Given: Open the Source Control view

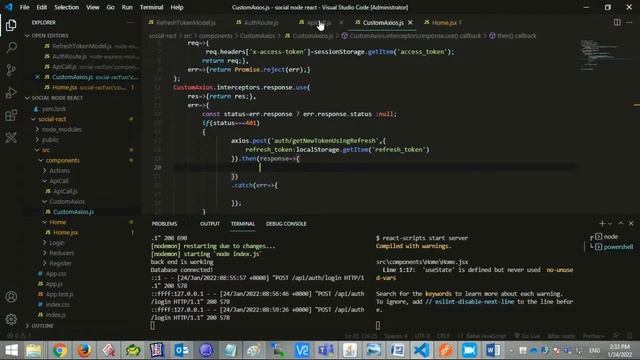Looking at the screenshot, I should tap(11, 70).
